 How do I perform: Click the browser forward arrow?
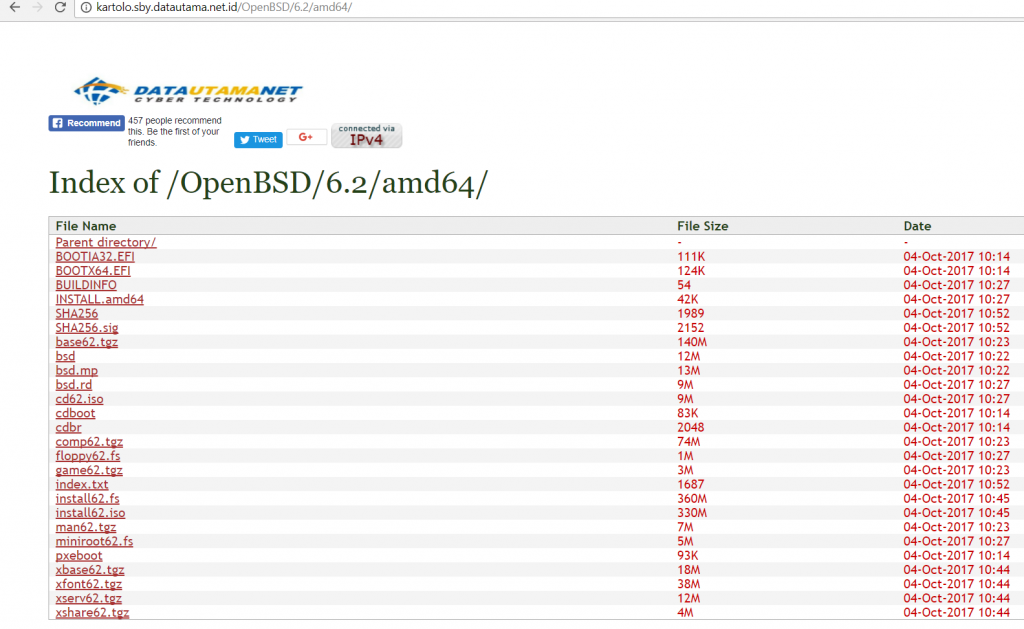[37, 8]
